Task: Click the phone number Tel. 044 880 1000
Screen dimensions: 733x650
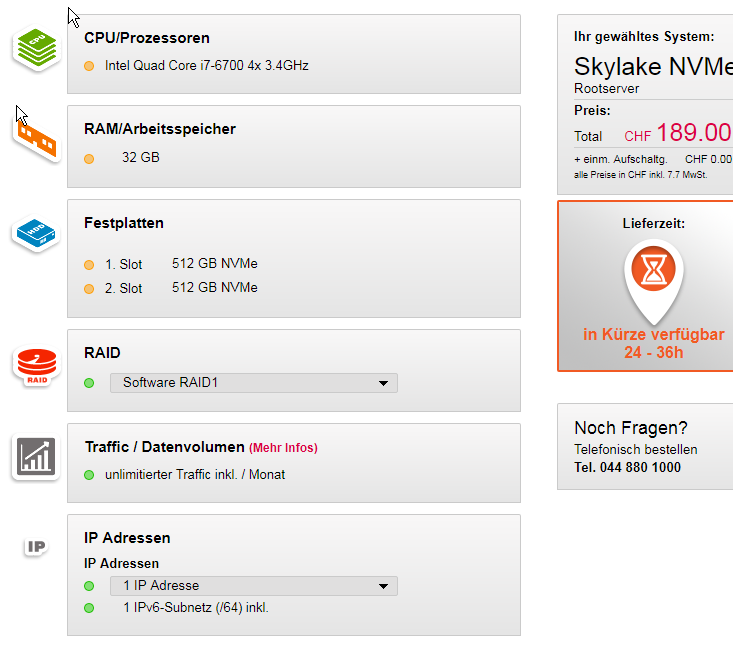Action: pos(627,467)
